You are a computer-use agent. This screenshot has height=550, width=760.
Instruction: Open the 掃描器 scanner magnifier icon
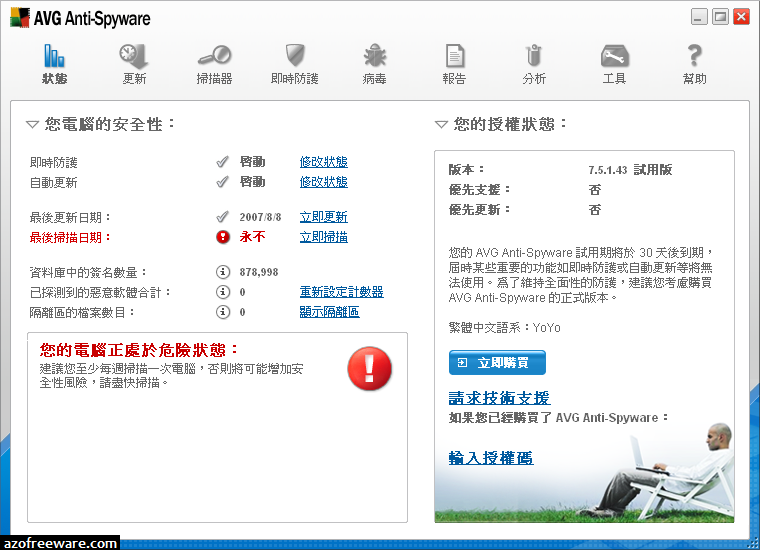tap(214, 56)
